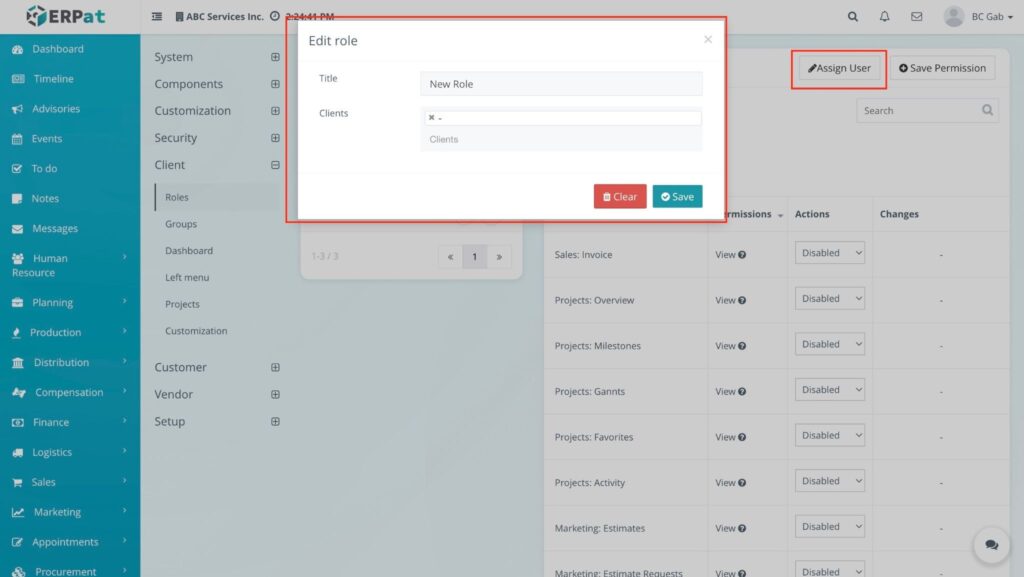Screen dimensions: 1024x577
Task: Collapse the Client settings section
Action: pyautogui.click(x=275, y=165)
